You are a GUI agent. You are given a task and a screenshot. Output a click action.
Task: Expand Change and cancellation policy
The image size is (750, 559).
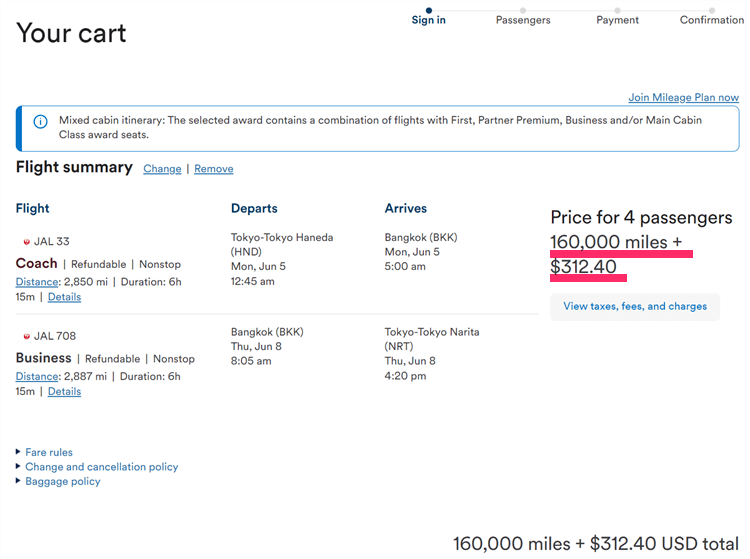101,467
